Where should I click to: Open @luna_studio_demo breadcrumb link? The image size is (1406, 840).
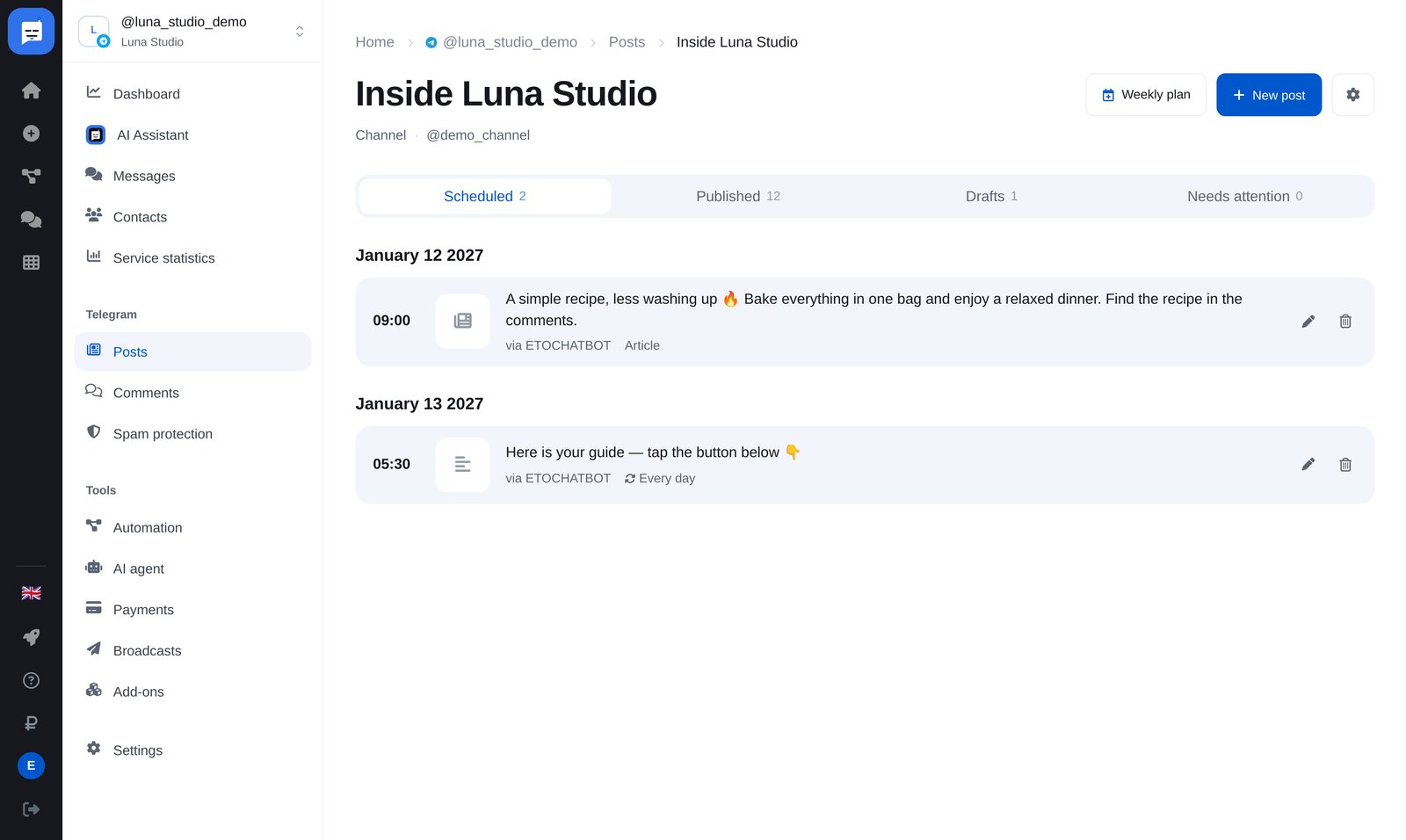(502, 42)
